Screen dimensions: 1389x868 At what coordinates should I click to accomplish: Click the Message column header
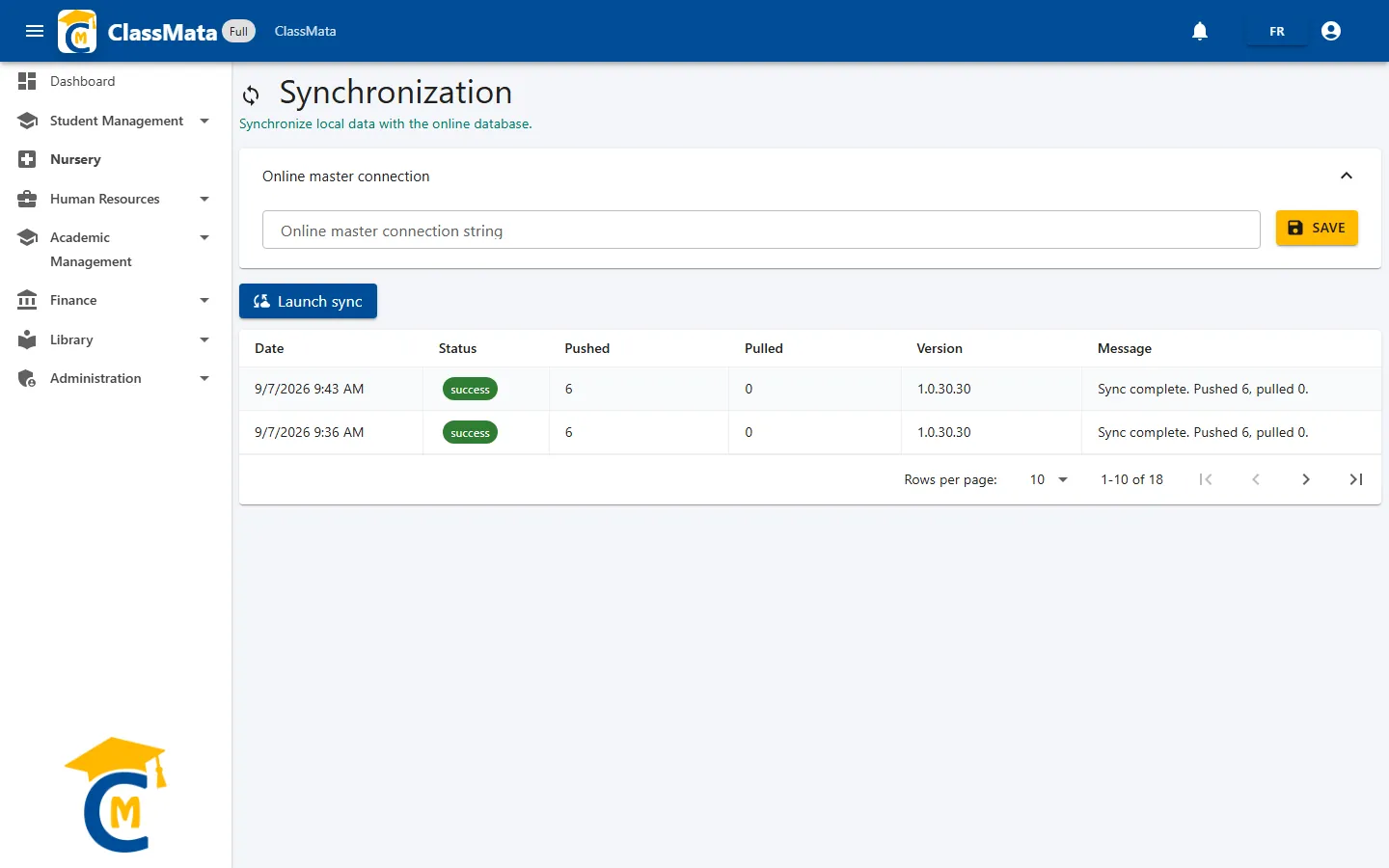(1125, 348)
